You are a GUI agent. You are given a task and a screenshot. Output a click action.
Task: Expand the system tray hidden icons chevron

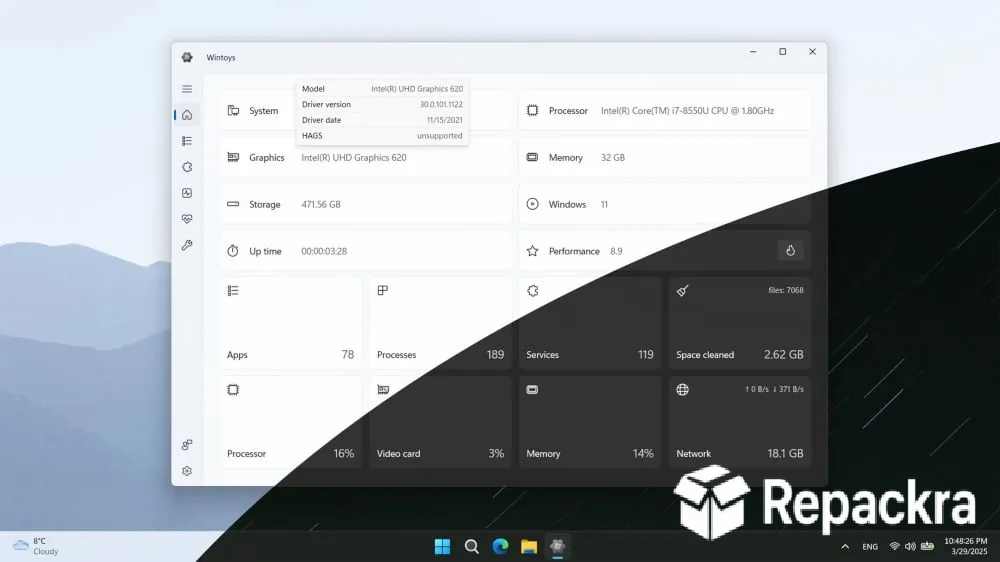845,547
